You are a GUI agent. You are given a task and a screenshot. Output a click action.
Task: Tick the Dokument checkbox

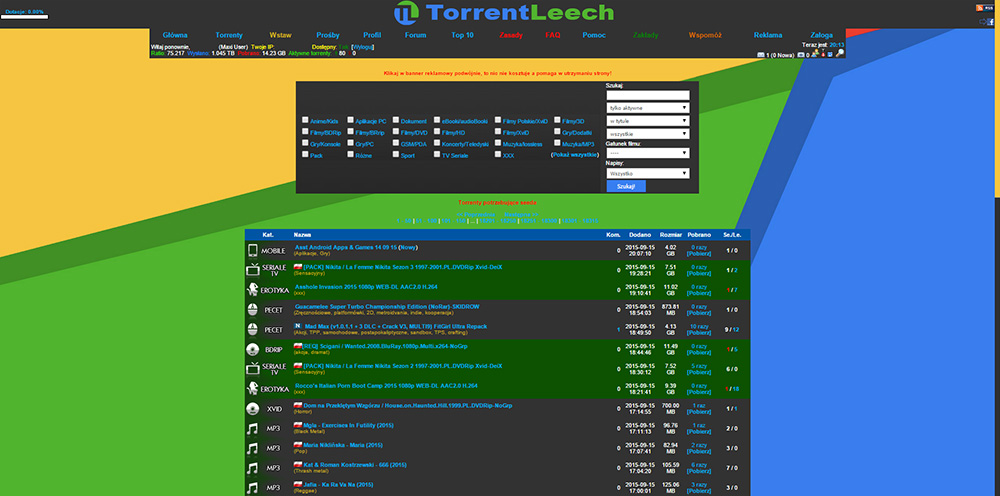(396, 119)
